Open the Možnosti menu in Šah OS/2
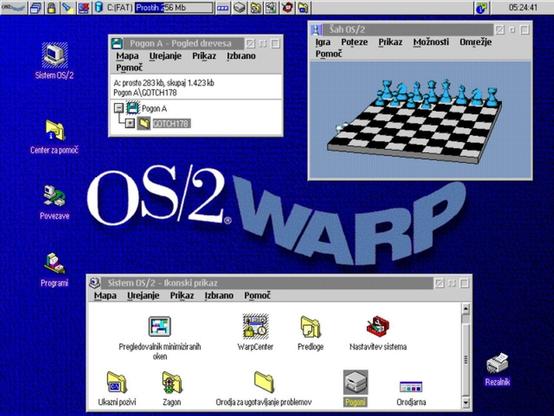The height and width of the screenshot is (416, 554). pos(431,42)
